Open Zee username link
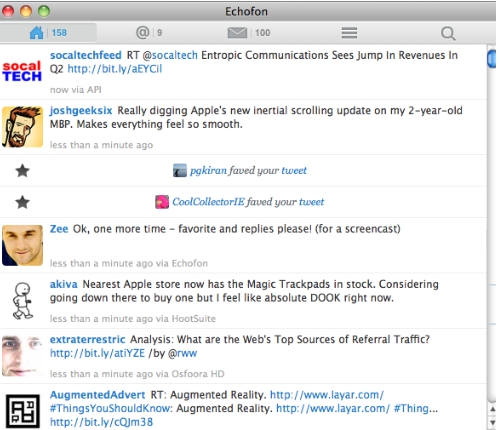500x430 pixels. (x=59, y=229)
